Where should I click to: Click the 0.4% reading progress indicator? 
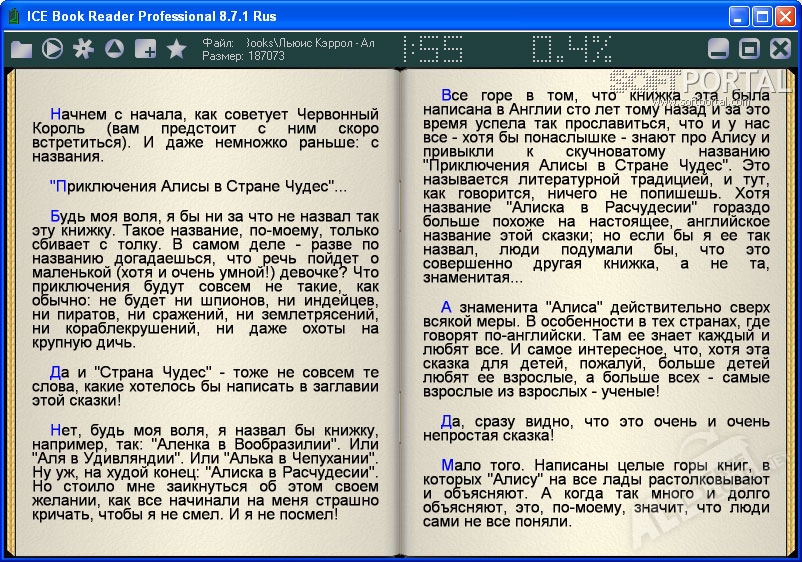click(570, 48)
